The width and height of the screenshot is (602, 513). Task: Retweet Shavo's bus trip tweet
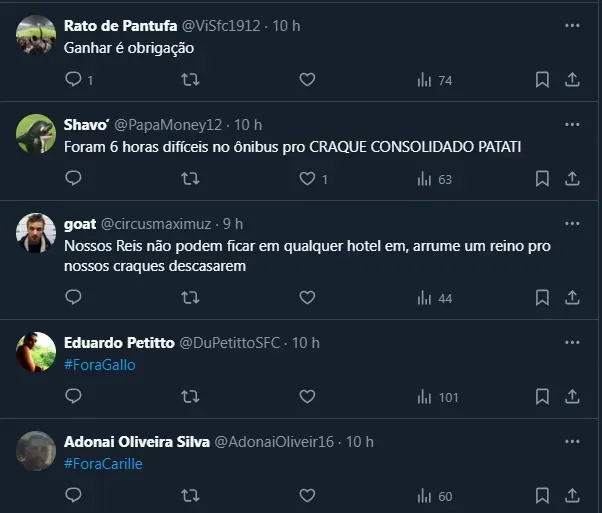pos(190,179)
